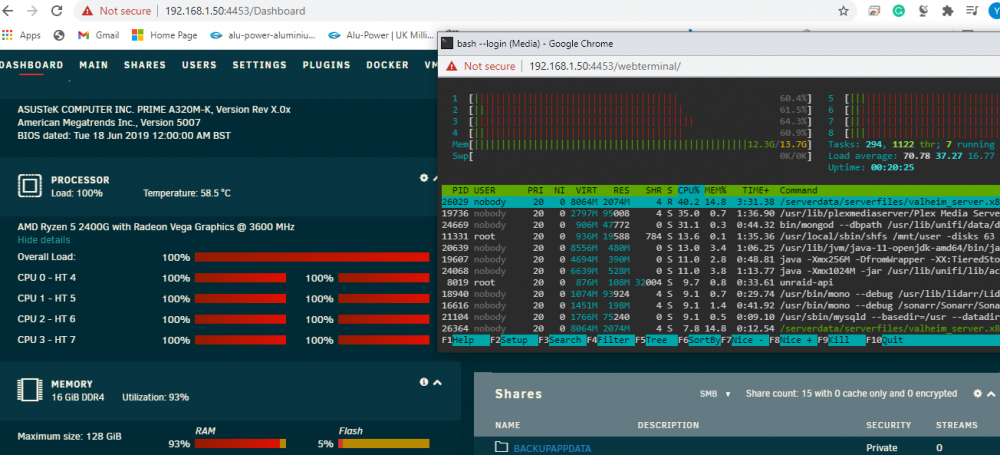Image resolution: width=1000 pixels, height=455 pixels.
Task: Open the Grammarly extension icon
Action: 899,11
